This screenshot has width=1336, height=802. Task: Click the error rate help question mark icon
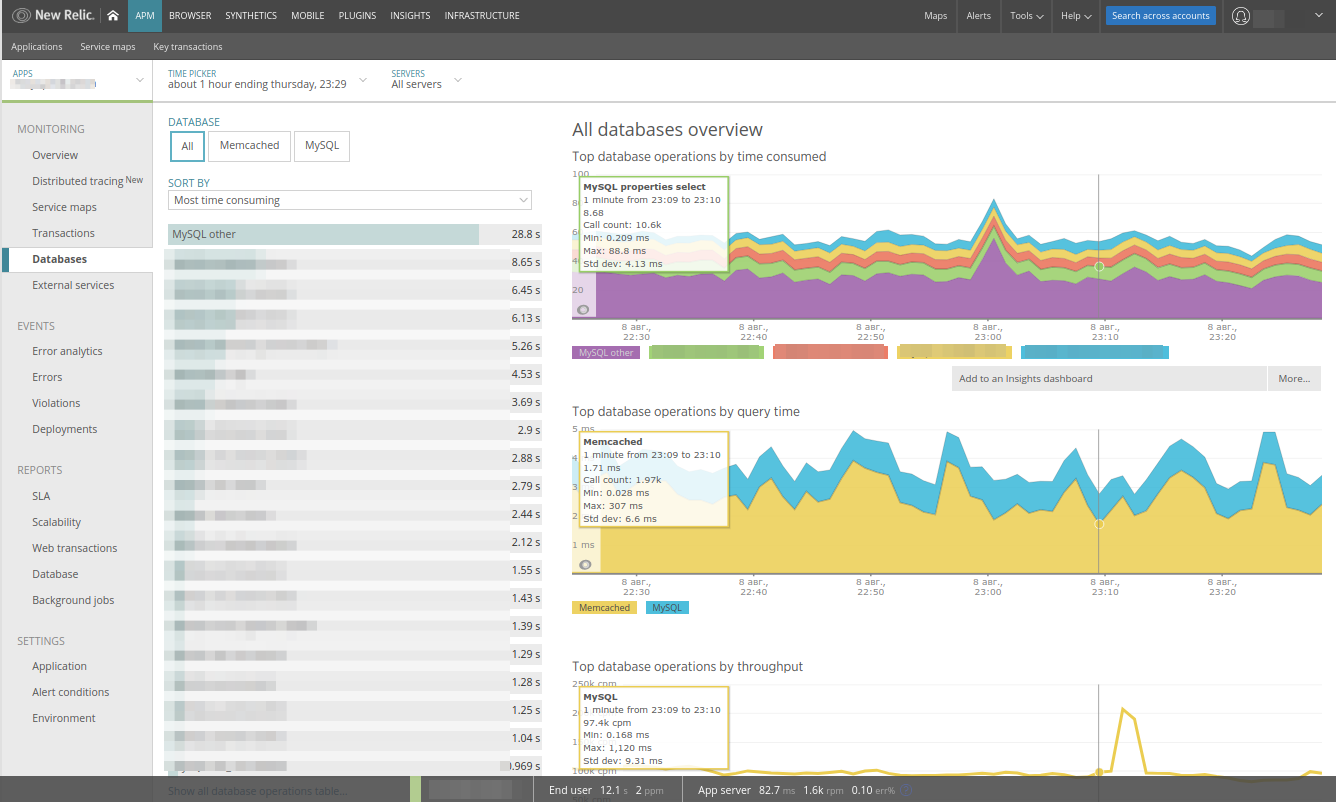point(905,789)
